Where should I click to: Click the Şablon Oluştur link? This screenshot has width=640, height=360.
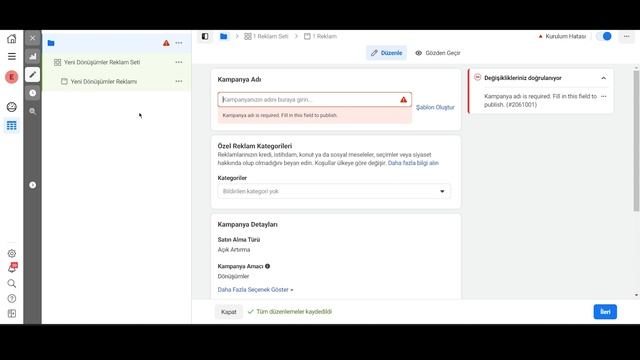click(x=435, y=107)
